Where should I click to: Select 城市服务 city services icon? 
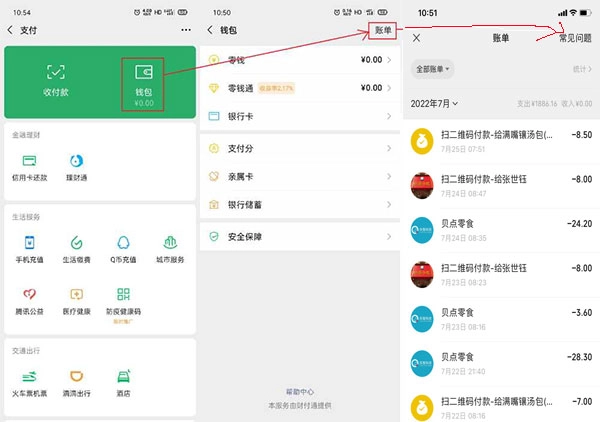[x=170, y=247]
